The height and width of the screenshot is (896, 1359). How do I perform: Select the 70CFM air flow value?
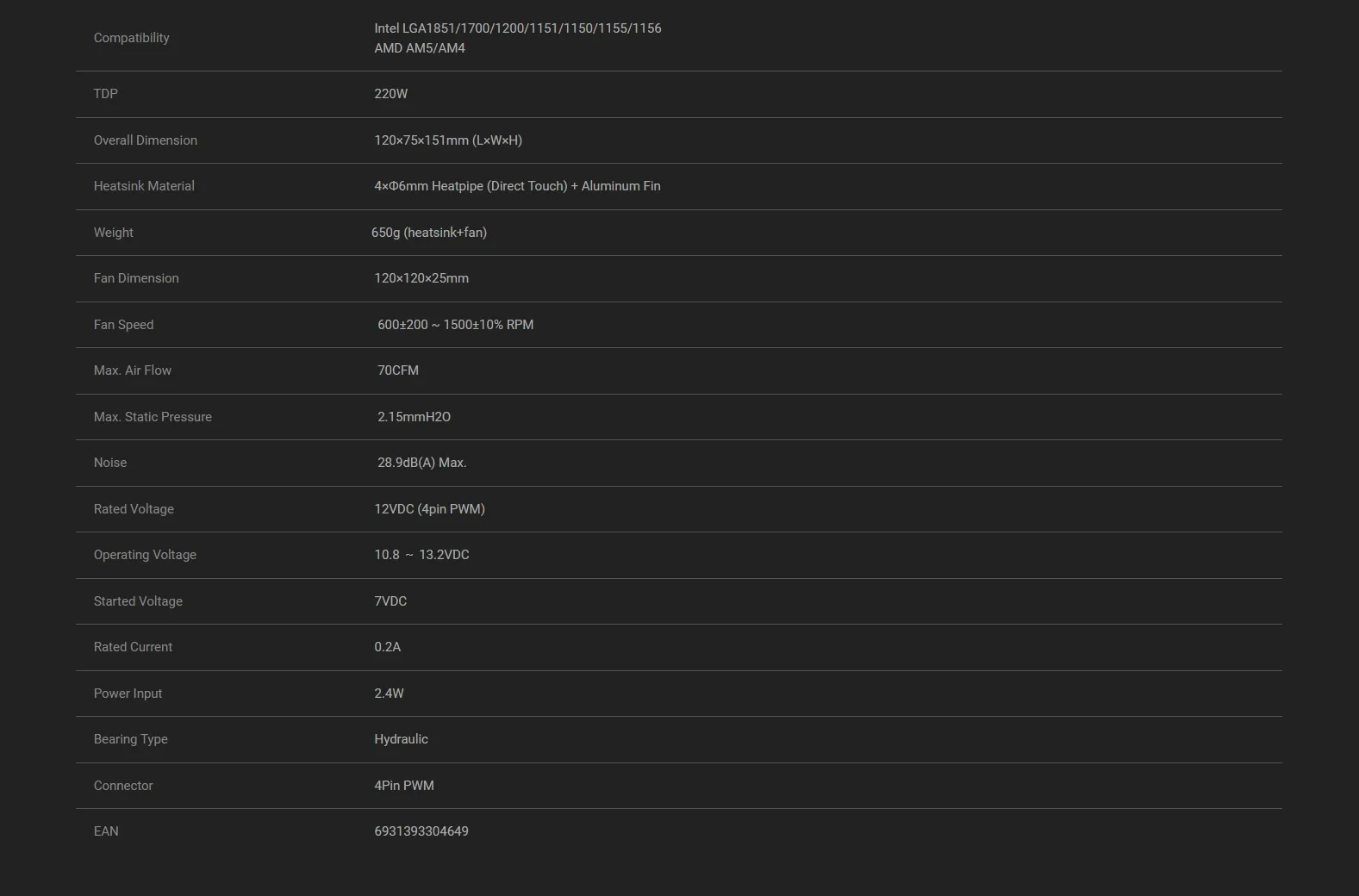tap(397, 370)
